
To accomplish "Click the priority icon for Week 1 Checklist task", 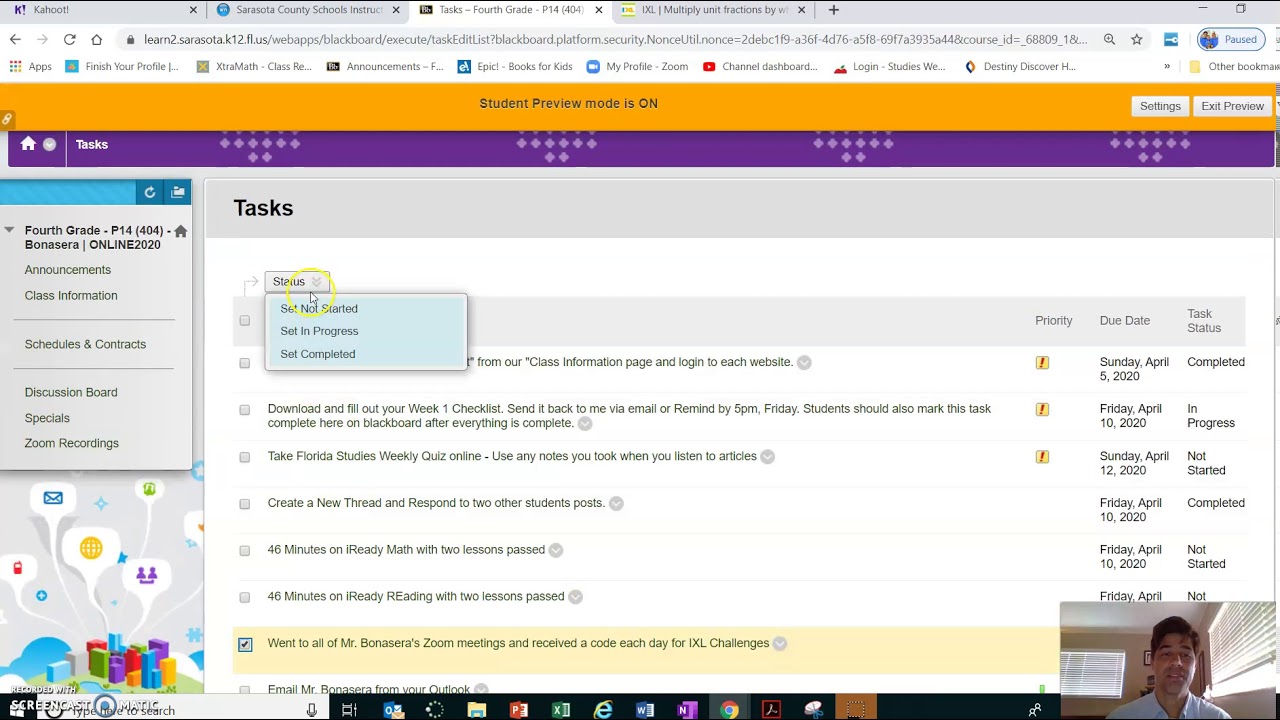I will (x=1042, y=410).
